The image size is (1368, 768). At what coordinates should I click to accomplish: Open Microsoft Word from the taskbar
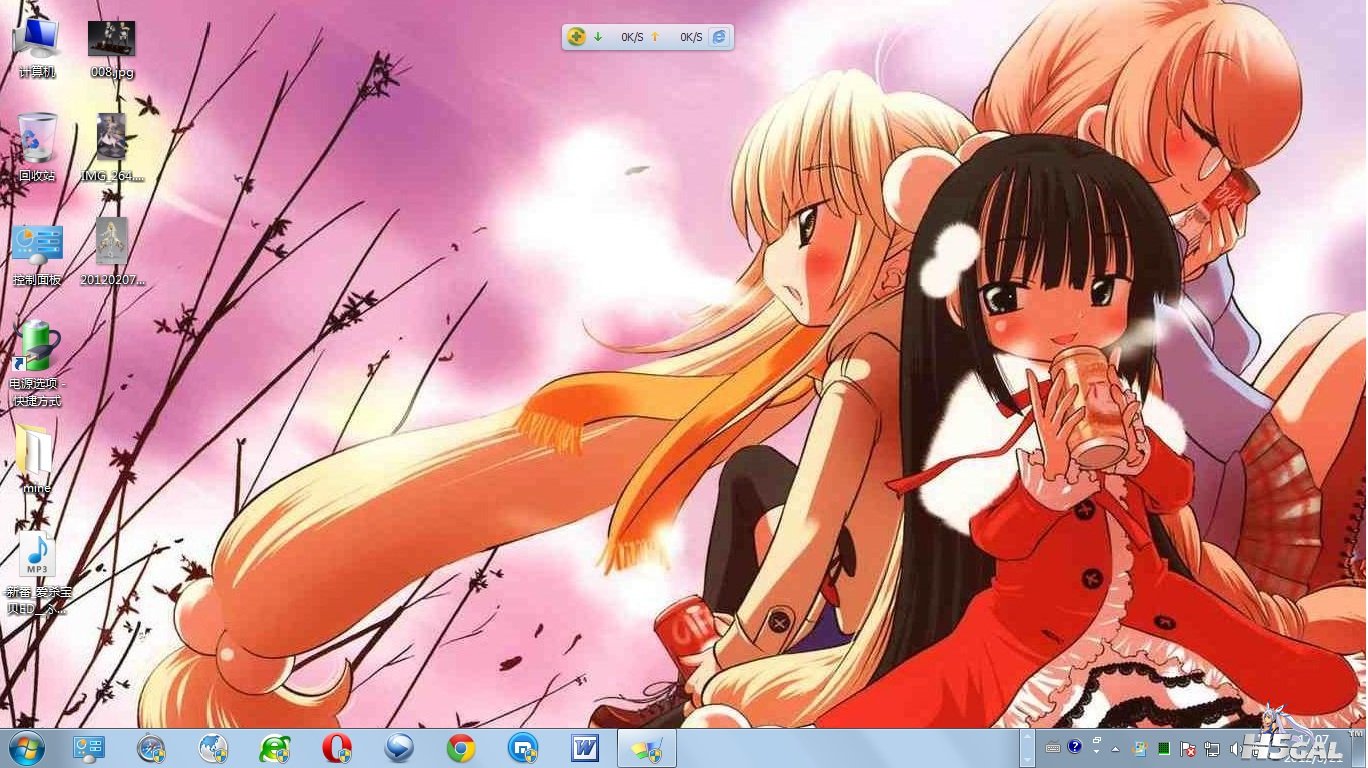tap(585, 748)
